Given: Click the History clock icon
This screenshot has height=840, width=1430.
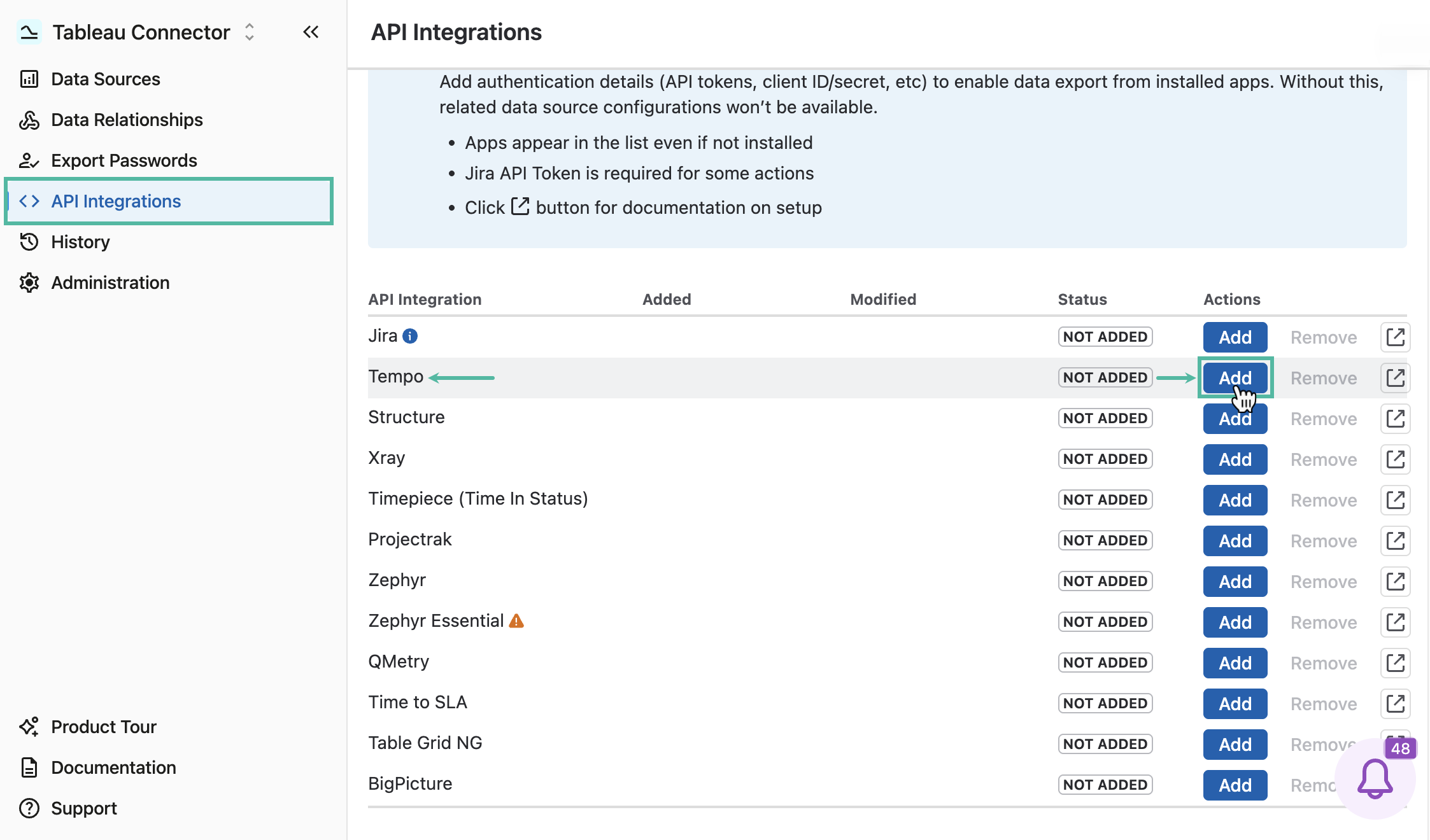Looking at the screenshot, I should (x=29, y=242).
